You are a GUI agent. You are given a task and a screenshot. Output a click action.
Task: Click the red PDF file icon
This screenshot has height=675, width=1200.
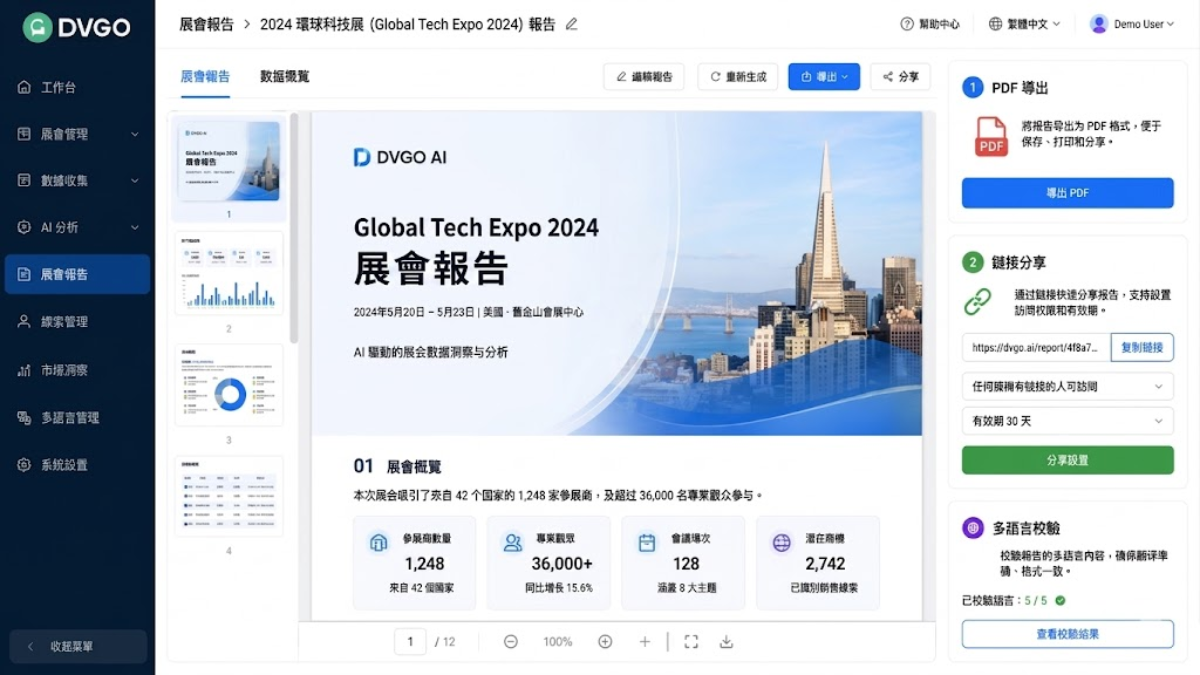click(x=991, y=137)
